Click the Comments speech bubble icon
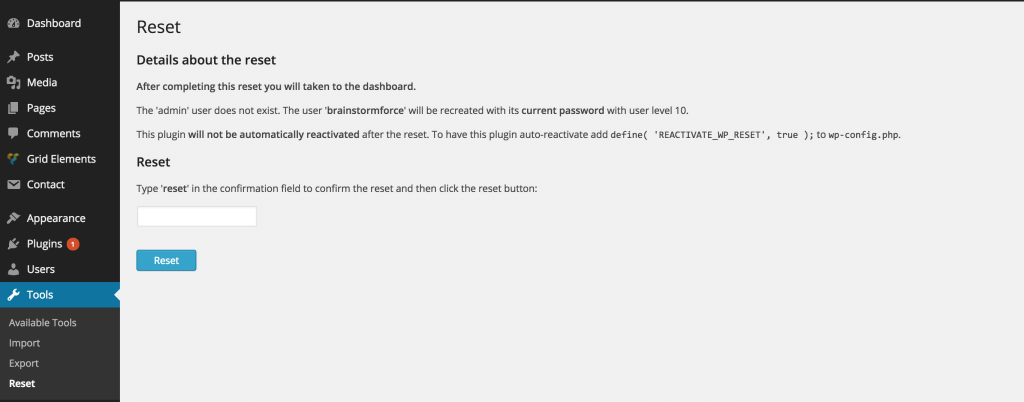 13,134
